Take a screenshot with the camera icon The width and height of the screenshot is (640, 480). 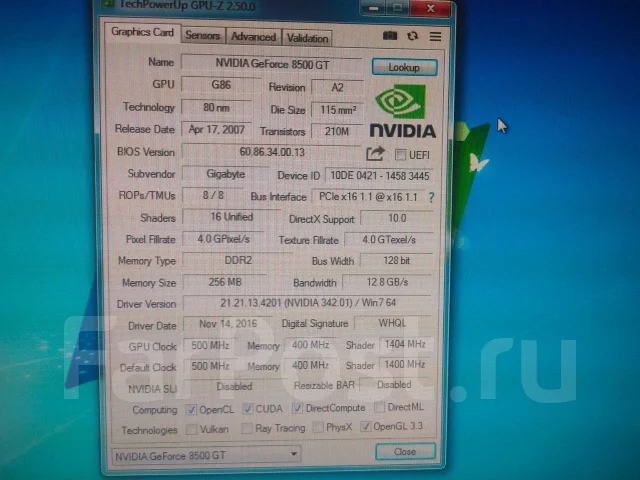[x=390, y=36]
